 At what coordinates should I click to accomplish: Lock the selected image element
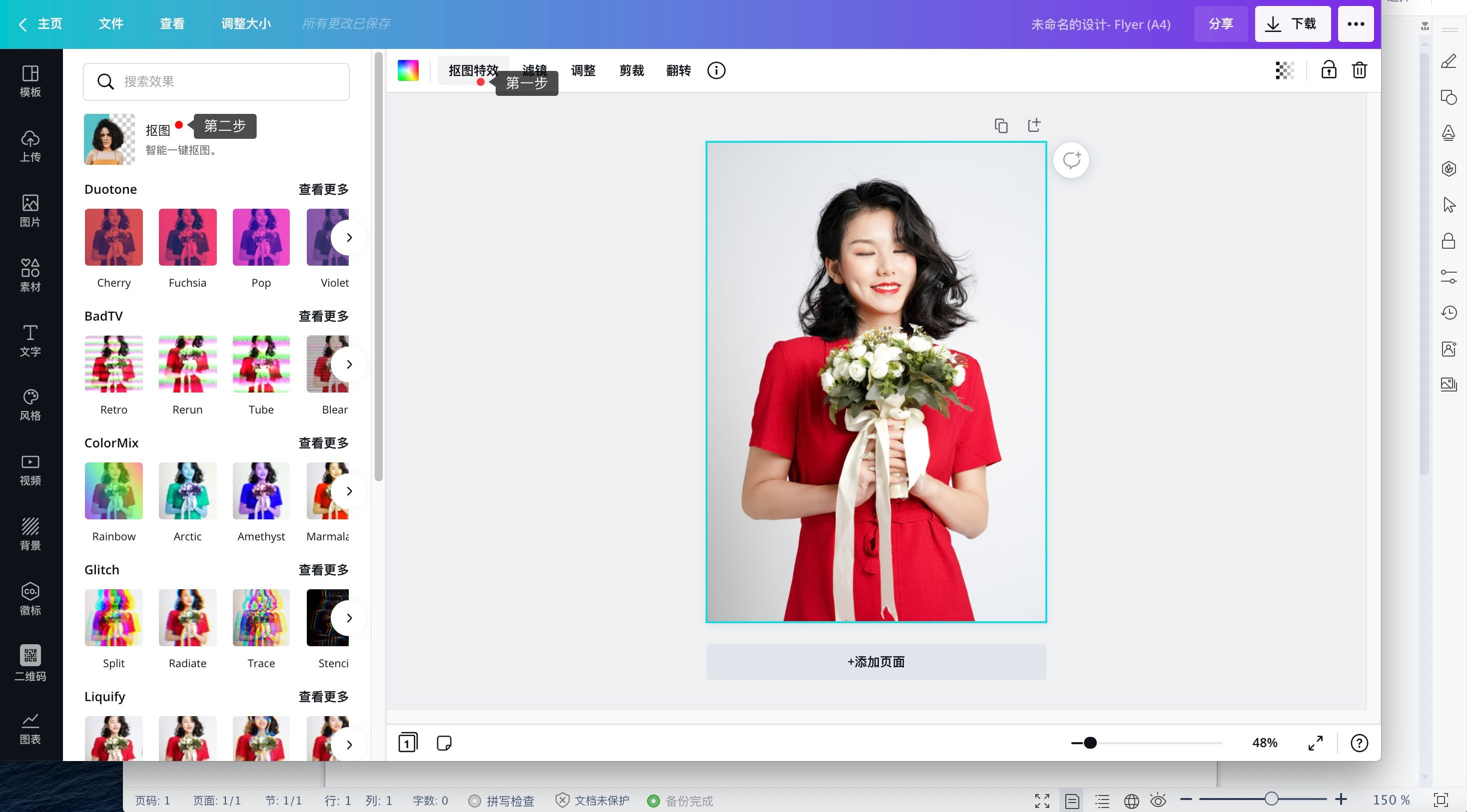[x=1328, y=70]
